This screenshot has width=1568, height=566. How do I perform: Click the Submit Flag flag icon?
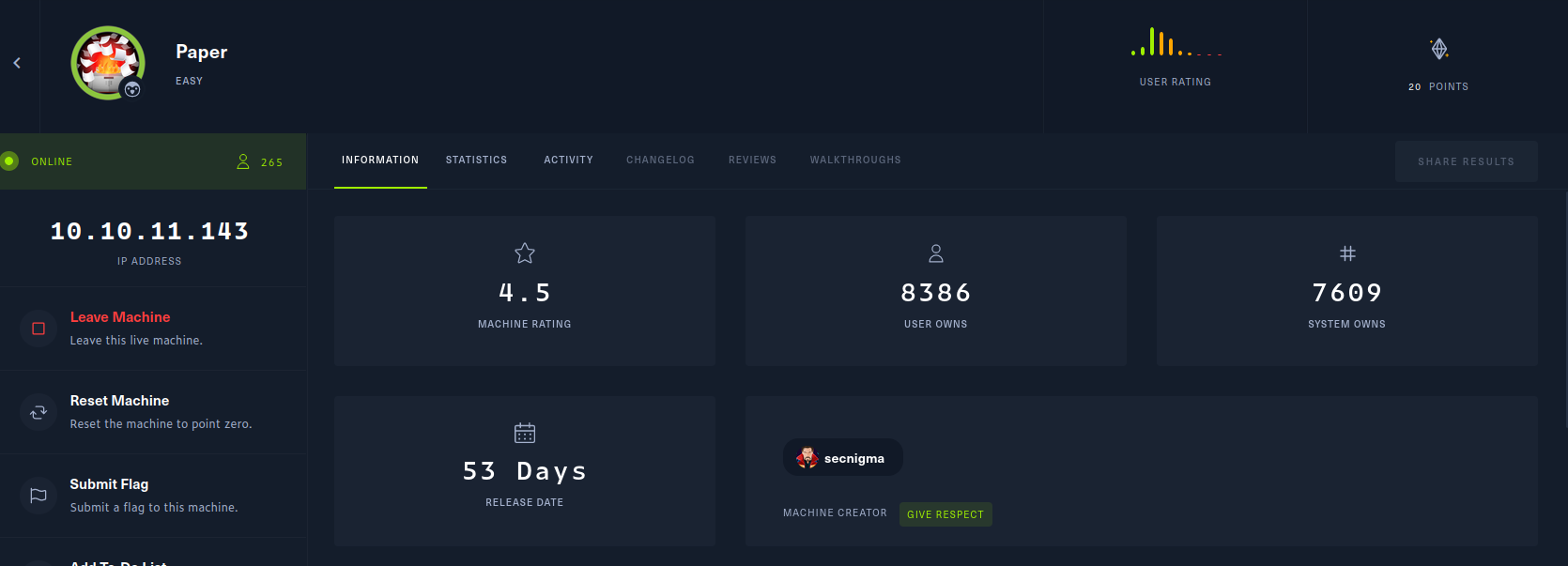(38, 496)
